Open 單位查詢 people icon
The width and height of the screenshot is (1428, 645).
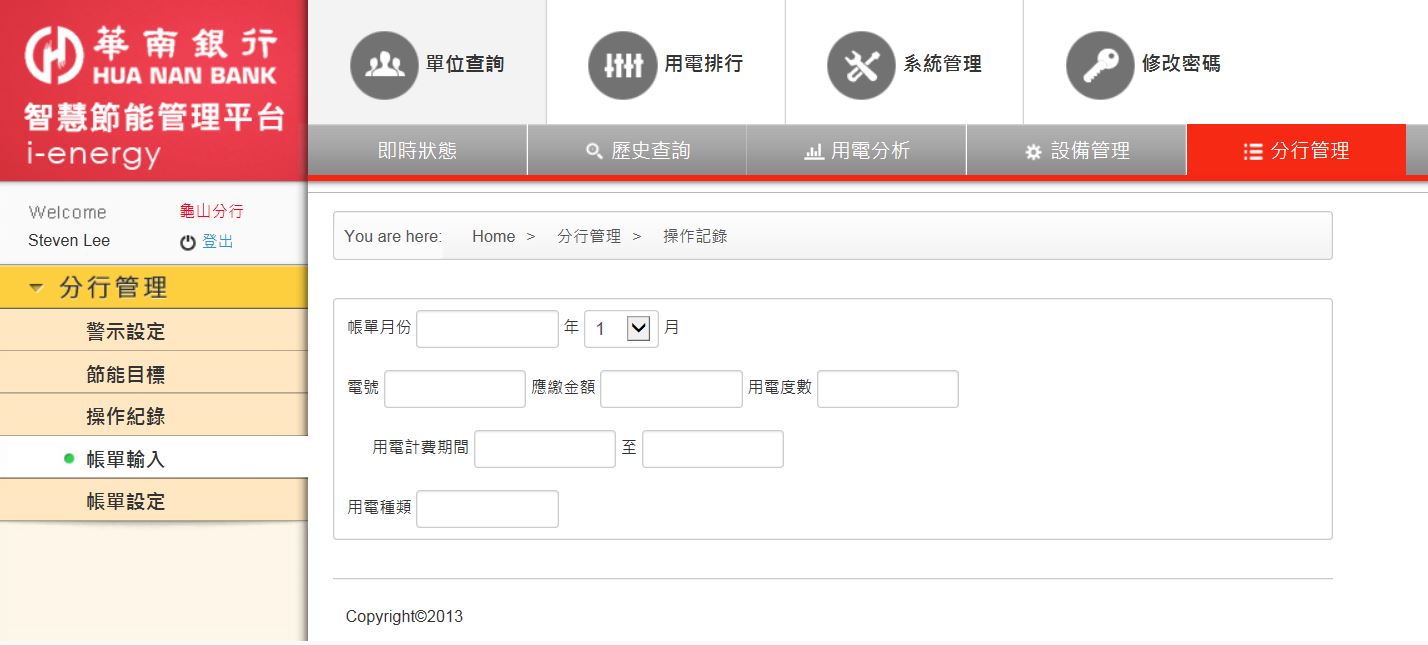384,65
